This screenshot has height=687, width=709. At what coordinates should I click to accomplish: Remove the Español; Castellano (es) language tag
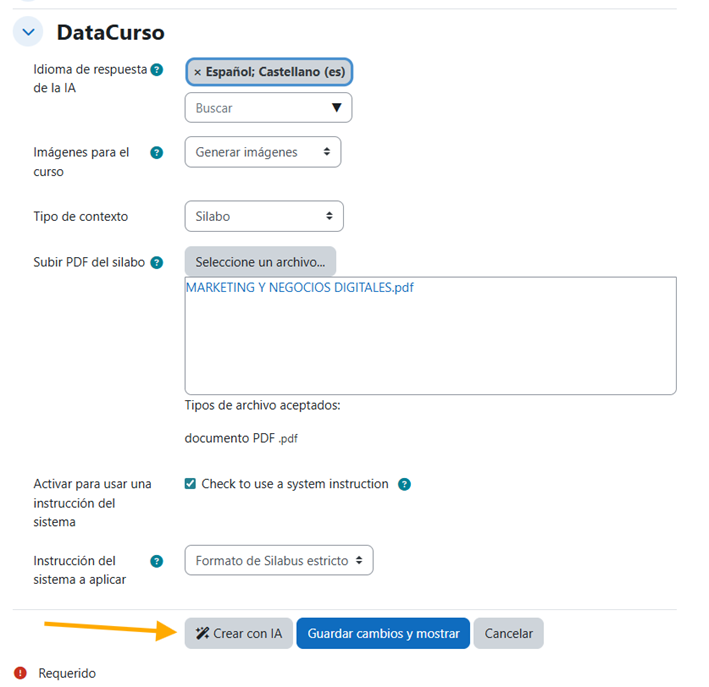197,73
